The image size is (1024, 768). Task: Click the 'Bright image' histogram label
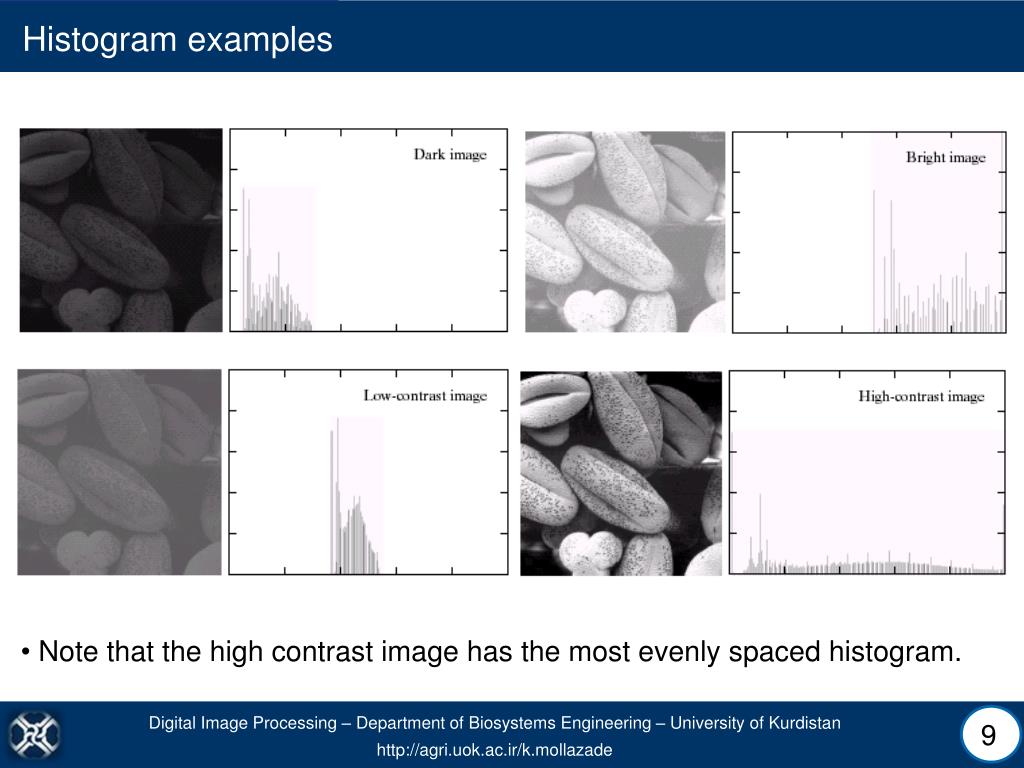(946, 157)
